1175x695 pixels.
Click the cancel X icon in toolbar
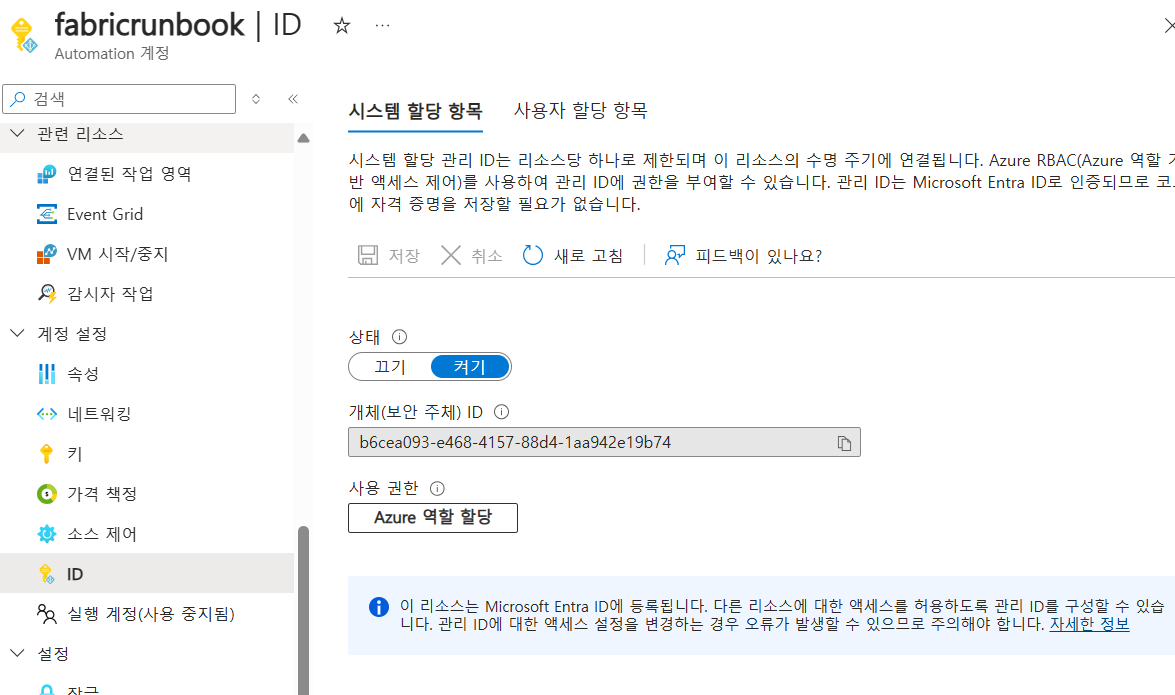(x=450, y=256)
